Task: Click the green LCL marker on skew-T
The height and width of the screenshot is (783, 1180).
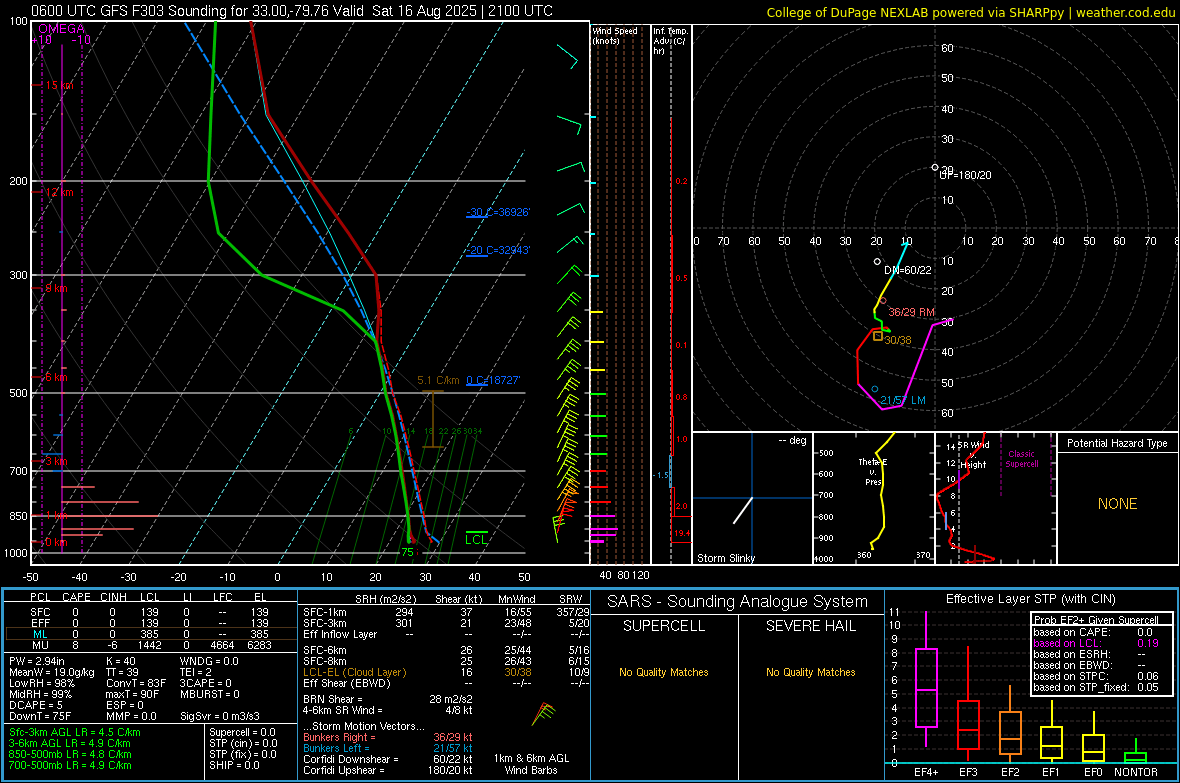Action: click(x=476, y=538)
